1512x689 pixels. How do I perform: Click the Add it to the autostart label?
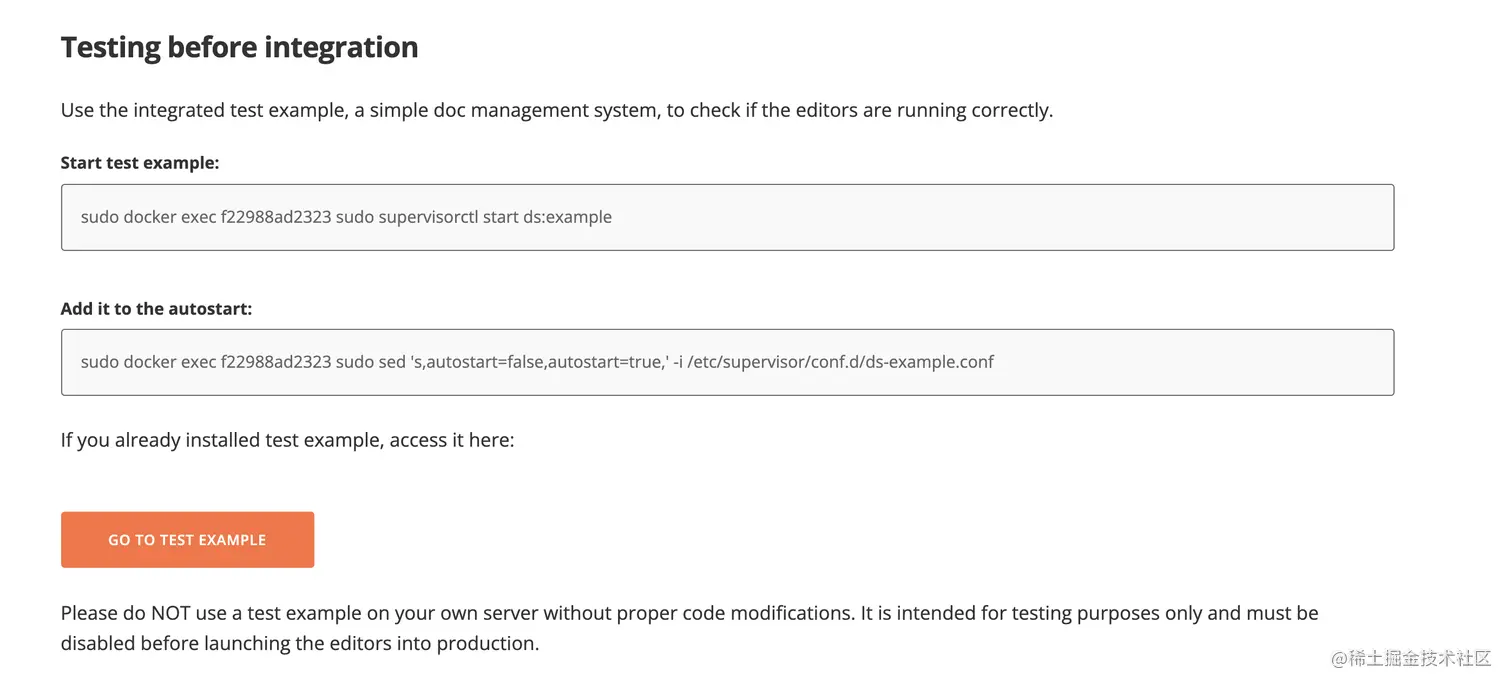tap(155, 308)
